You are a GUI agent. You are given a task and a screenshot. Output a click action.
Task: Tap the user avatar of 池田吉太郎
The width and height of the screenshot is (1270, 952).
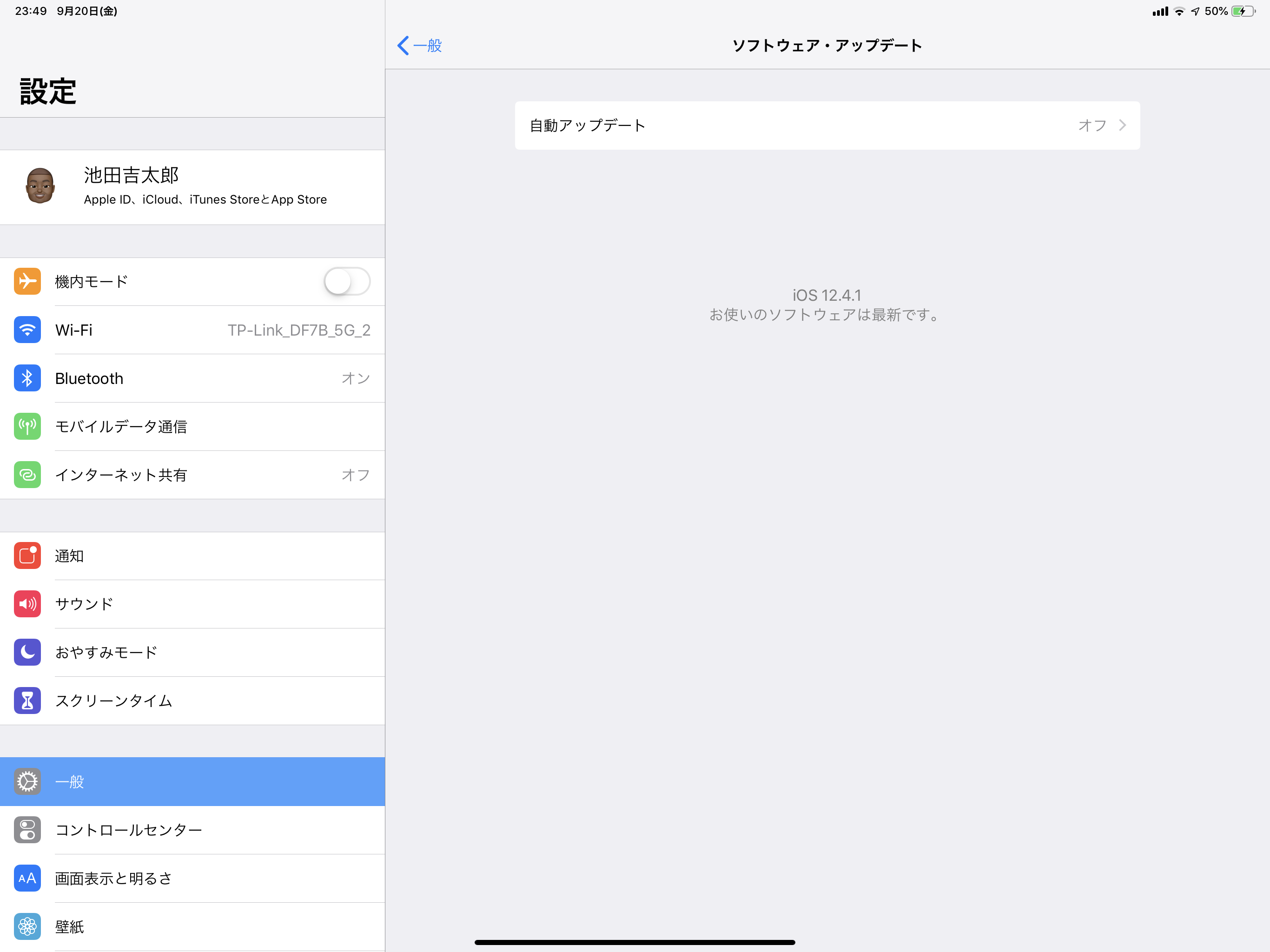click(x=40, y=186)
